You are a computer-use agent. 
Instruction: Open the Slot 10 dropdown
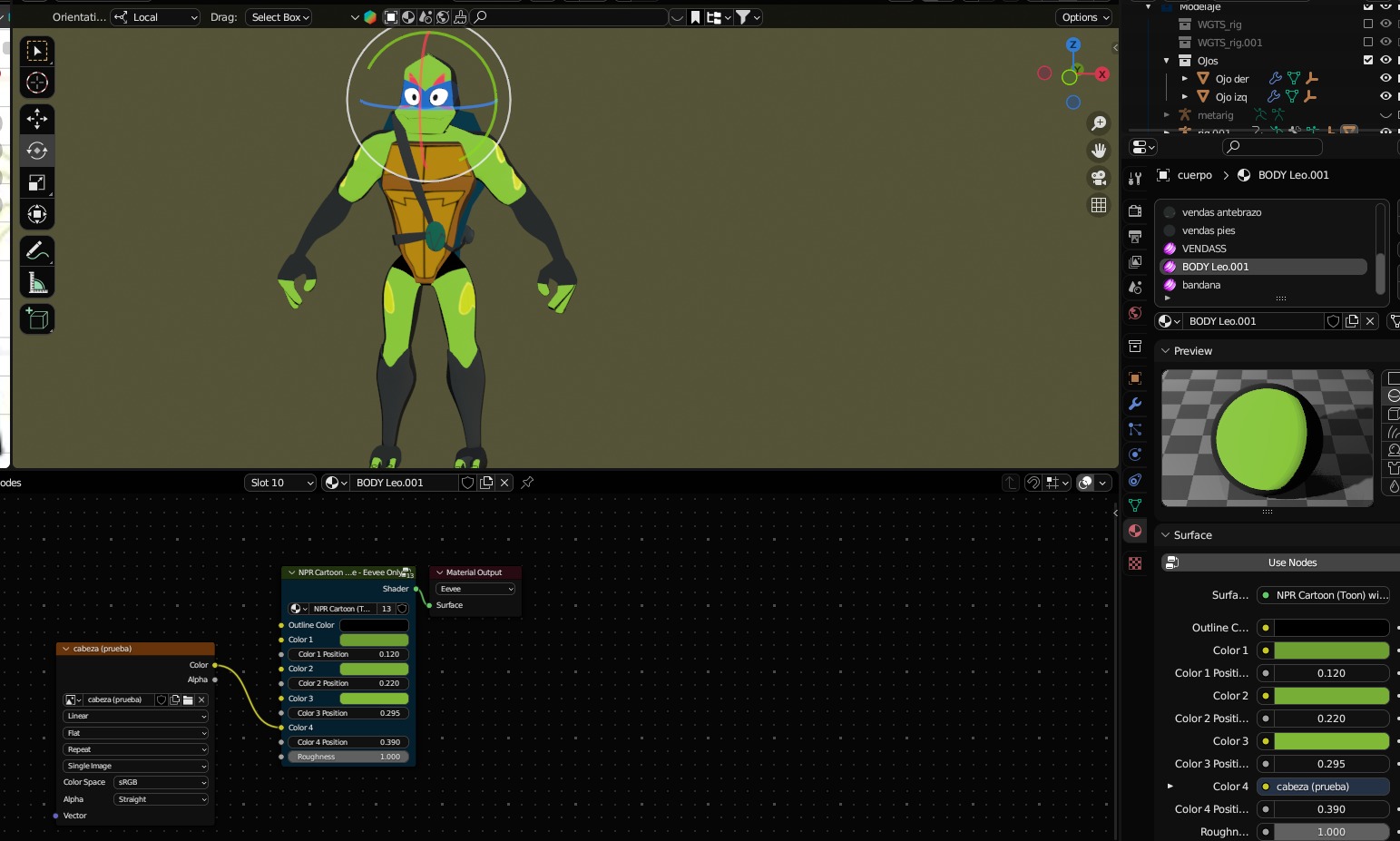click(x=280, y=483)
